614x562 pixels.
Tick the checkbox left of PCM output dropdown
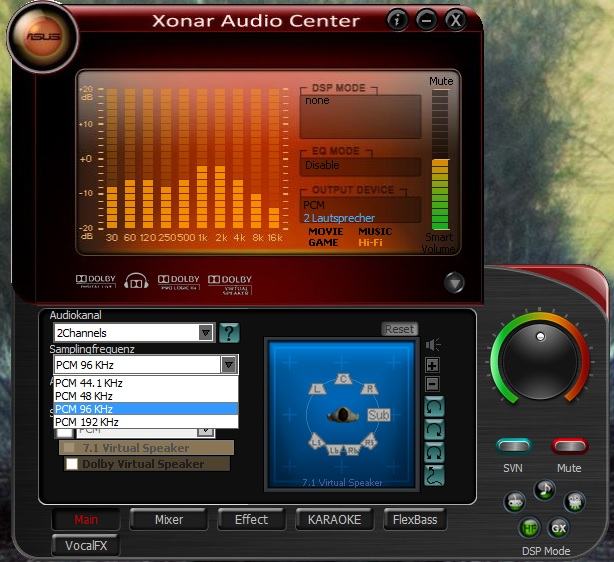(x=65, y=432)
